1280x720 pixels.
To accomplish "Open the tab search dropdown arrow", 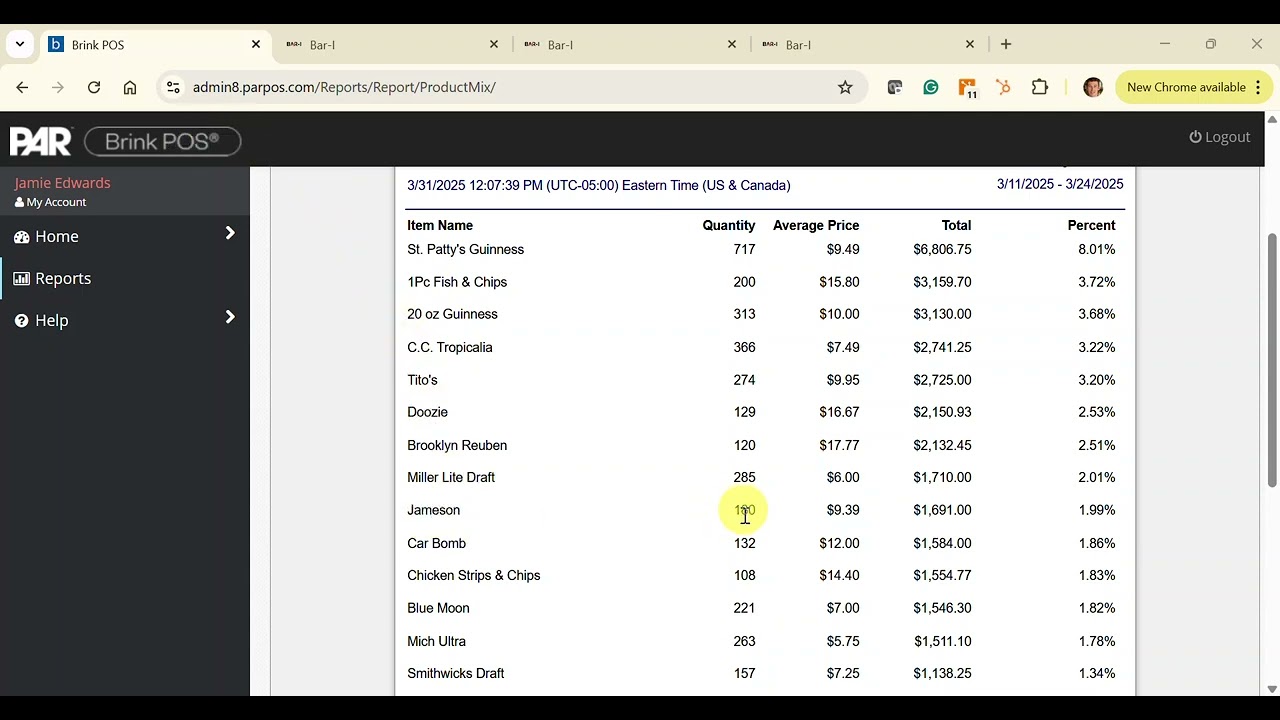I will coord(20,45).
